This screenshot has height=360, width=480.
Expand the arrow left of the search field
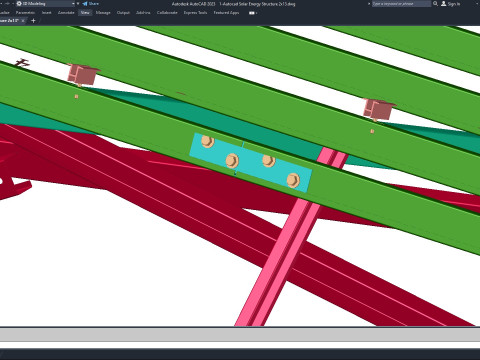369,4
